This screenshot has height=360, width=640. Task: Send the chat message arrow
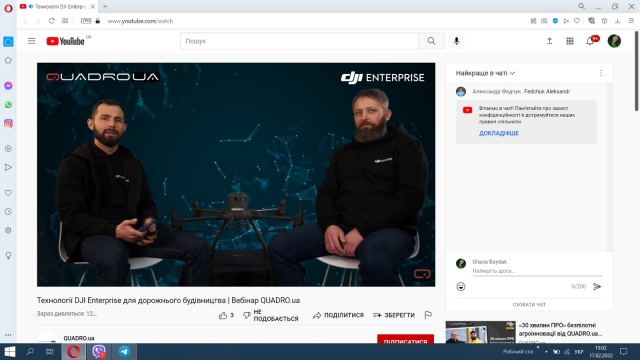click(x=597, y=287)
